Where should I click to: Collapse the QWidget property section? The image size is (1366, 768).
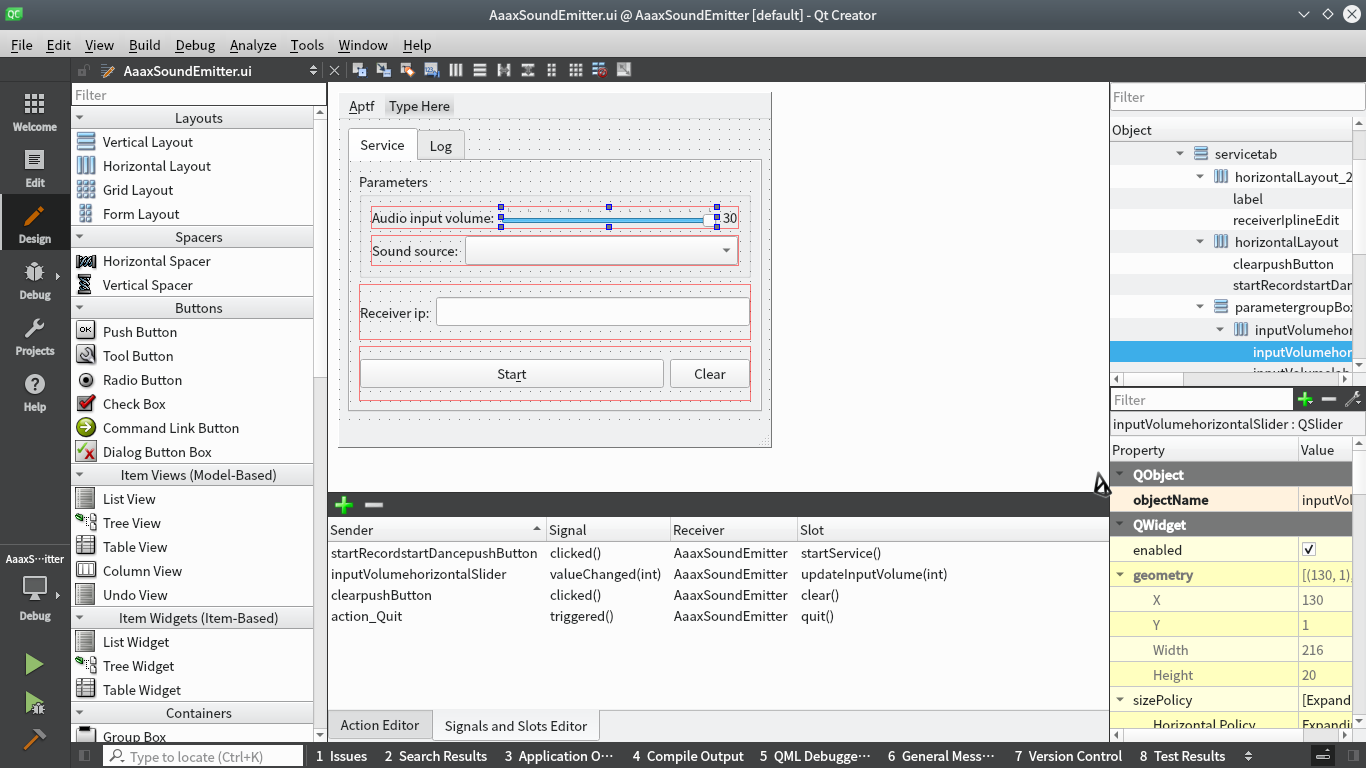point(1119,525)
